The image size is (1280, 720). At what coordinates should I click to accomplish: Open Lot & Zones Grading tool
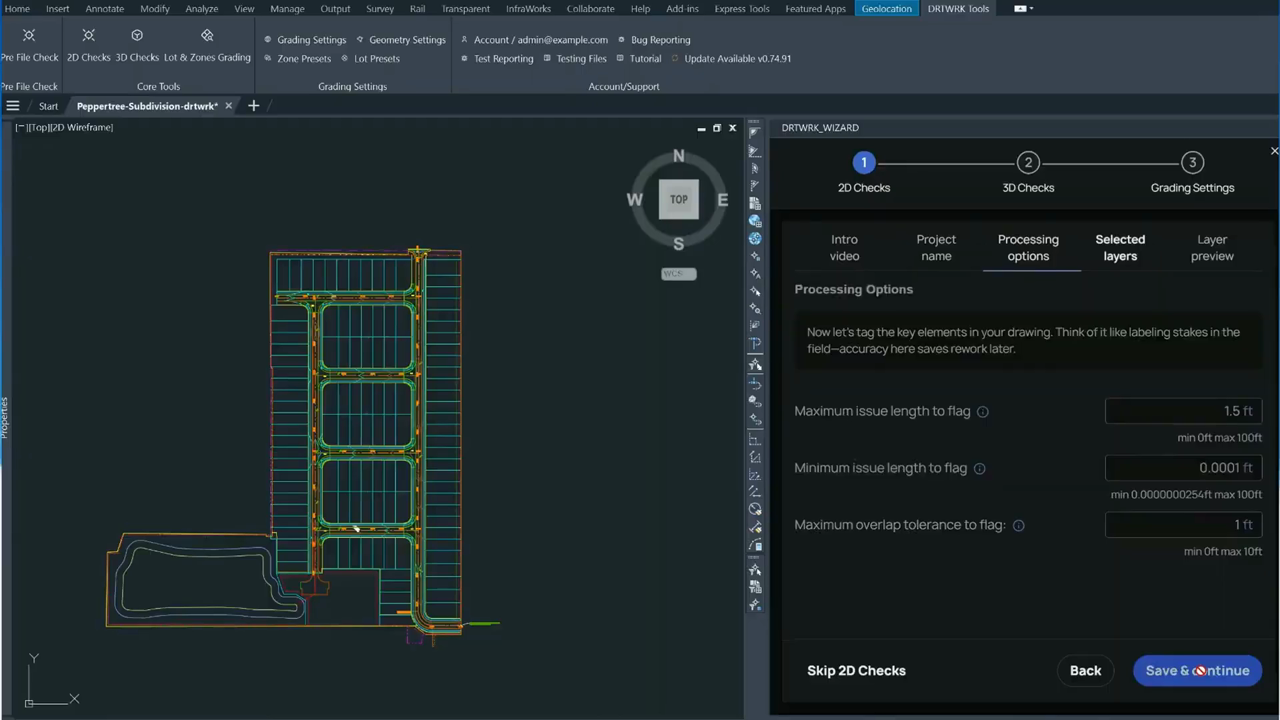point(207,46)
